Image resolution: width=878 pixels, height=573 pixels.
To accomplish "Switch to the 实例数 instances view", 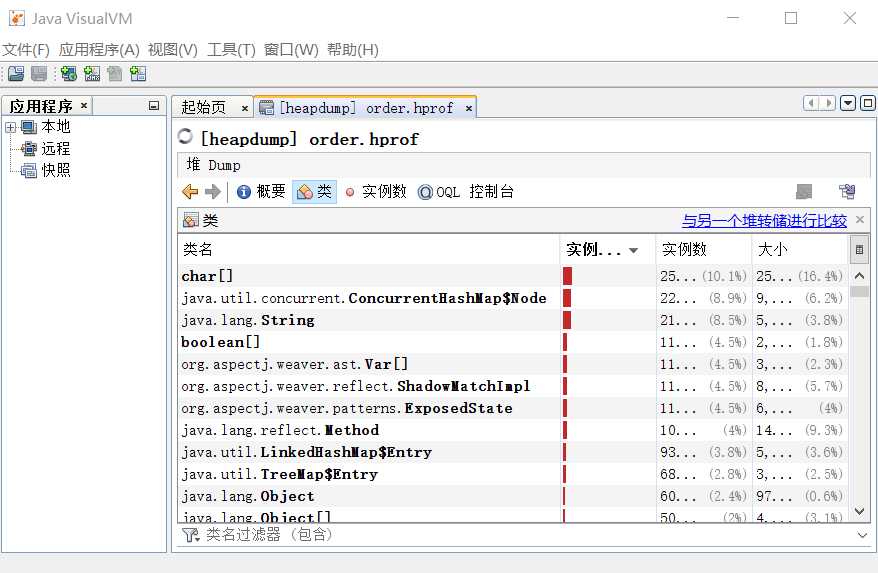I will pos(376,192).
